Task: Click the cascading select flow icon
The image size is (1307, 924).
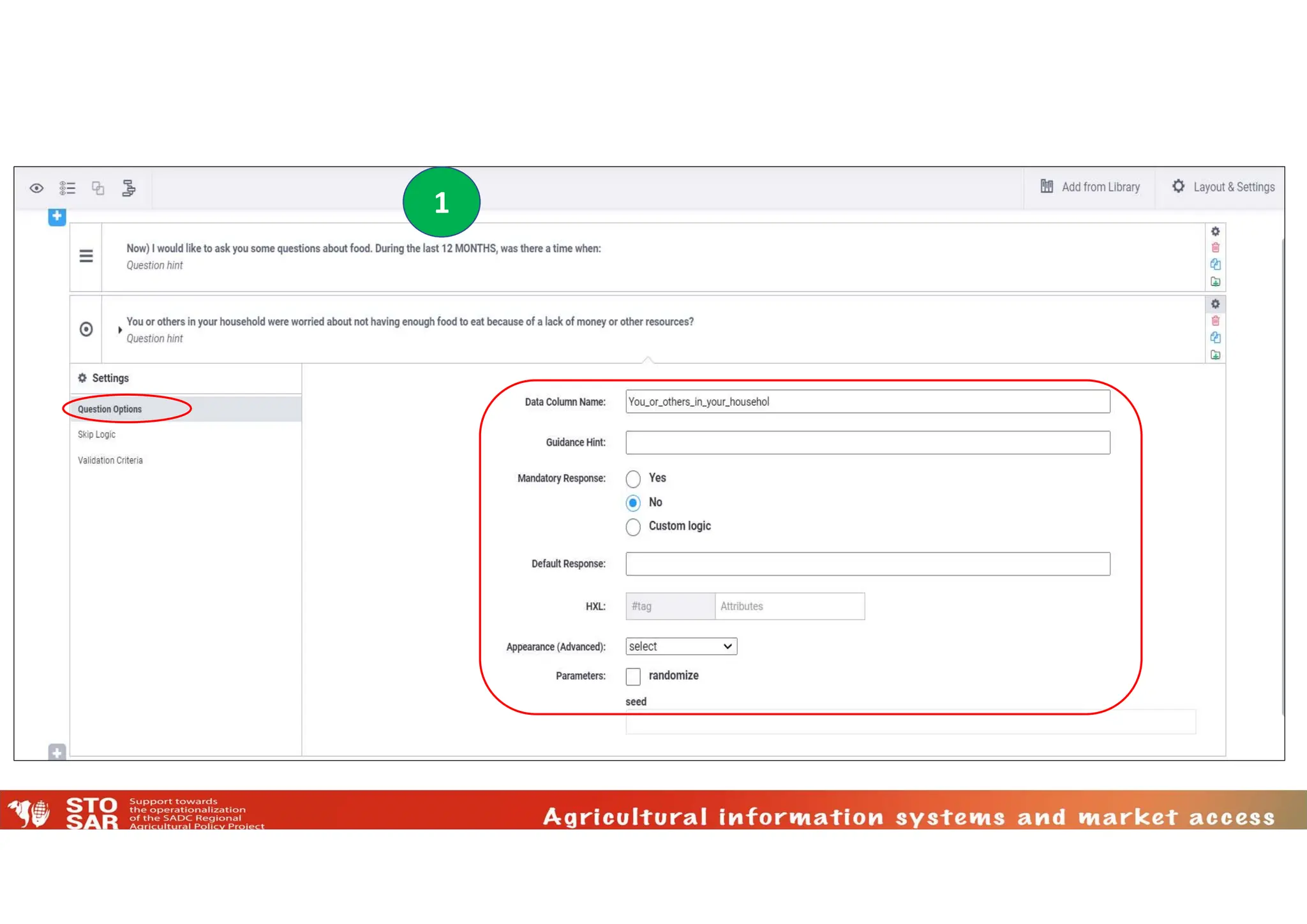Action: coord(128,188)
